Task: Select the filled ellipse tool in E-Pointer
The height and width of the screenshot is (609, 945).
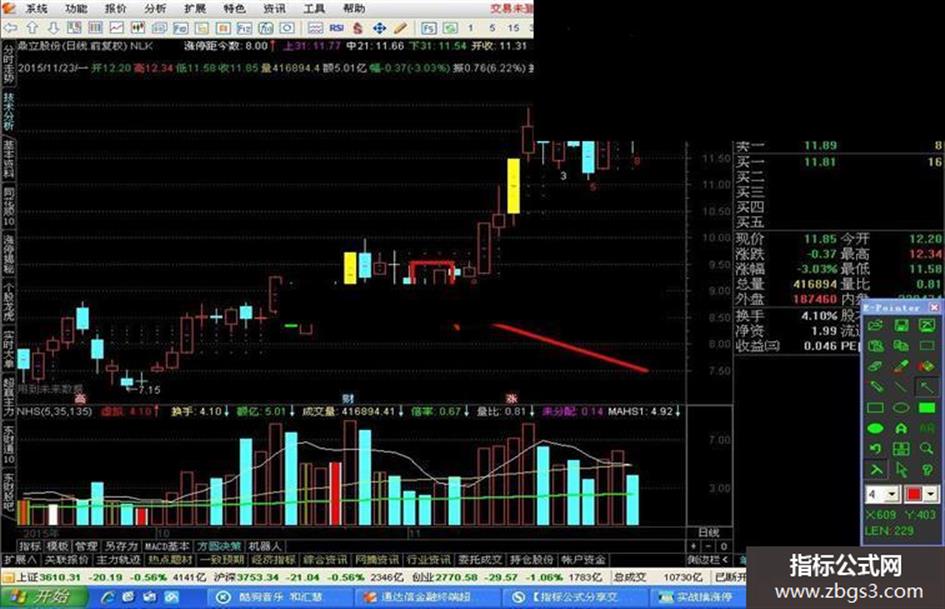Action: 875,428
